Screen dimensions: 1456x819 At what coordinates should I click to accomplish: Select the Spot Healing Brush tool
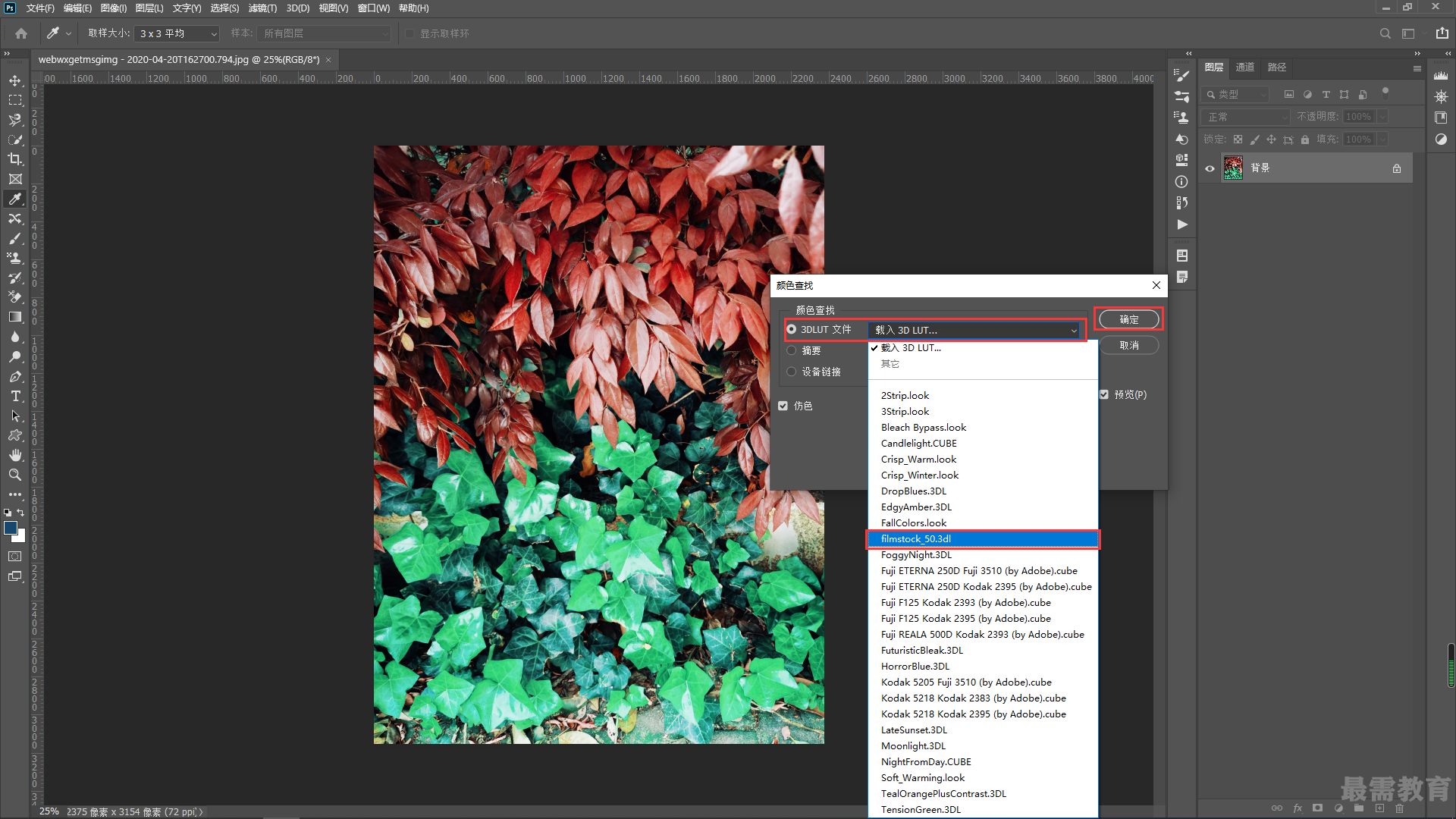(15, 218)
